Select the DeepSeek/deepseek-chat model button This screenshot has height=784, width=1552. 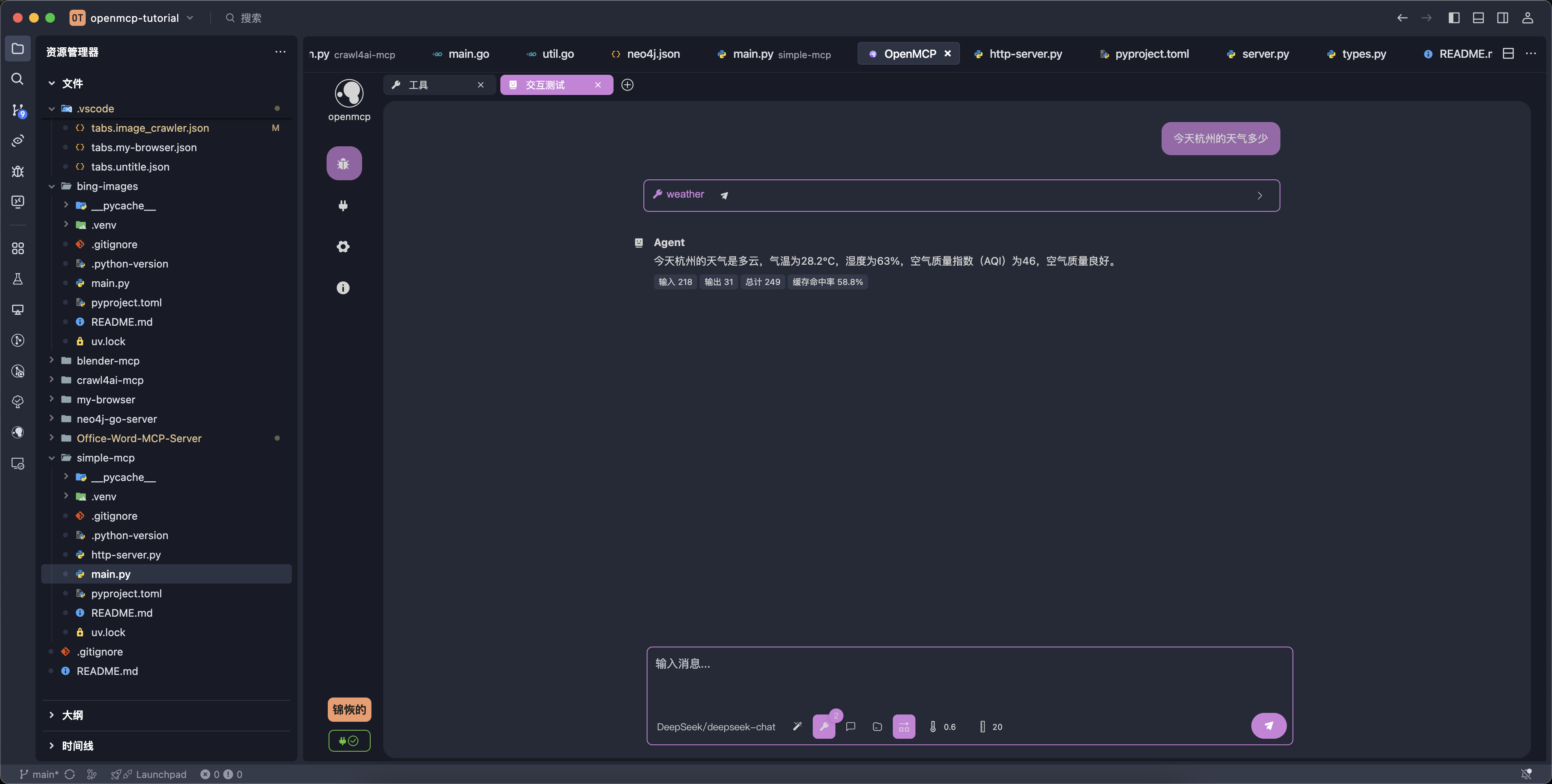click(716, 727)
